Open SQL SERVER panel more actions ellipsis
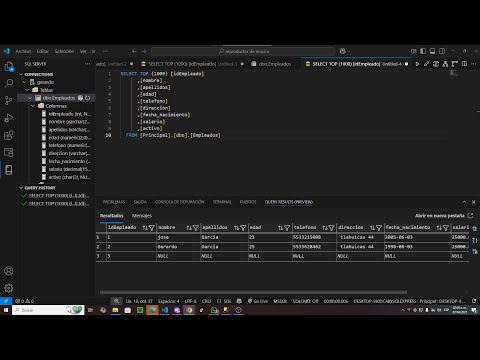Screen dimensions: 480x360 coord(87,64)
